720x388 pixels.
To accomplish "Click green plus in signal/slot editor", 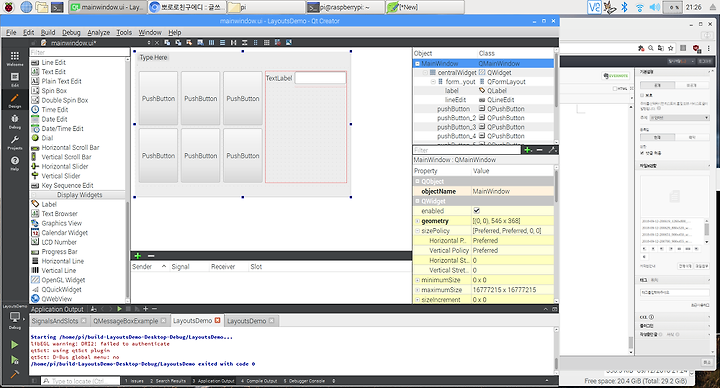I will [x=138, y=256].
